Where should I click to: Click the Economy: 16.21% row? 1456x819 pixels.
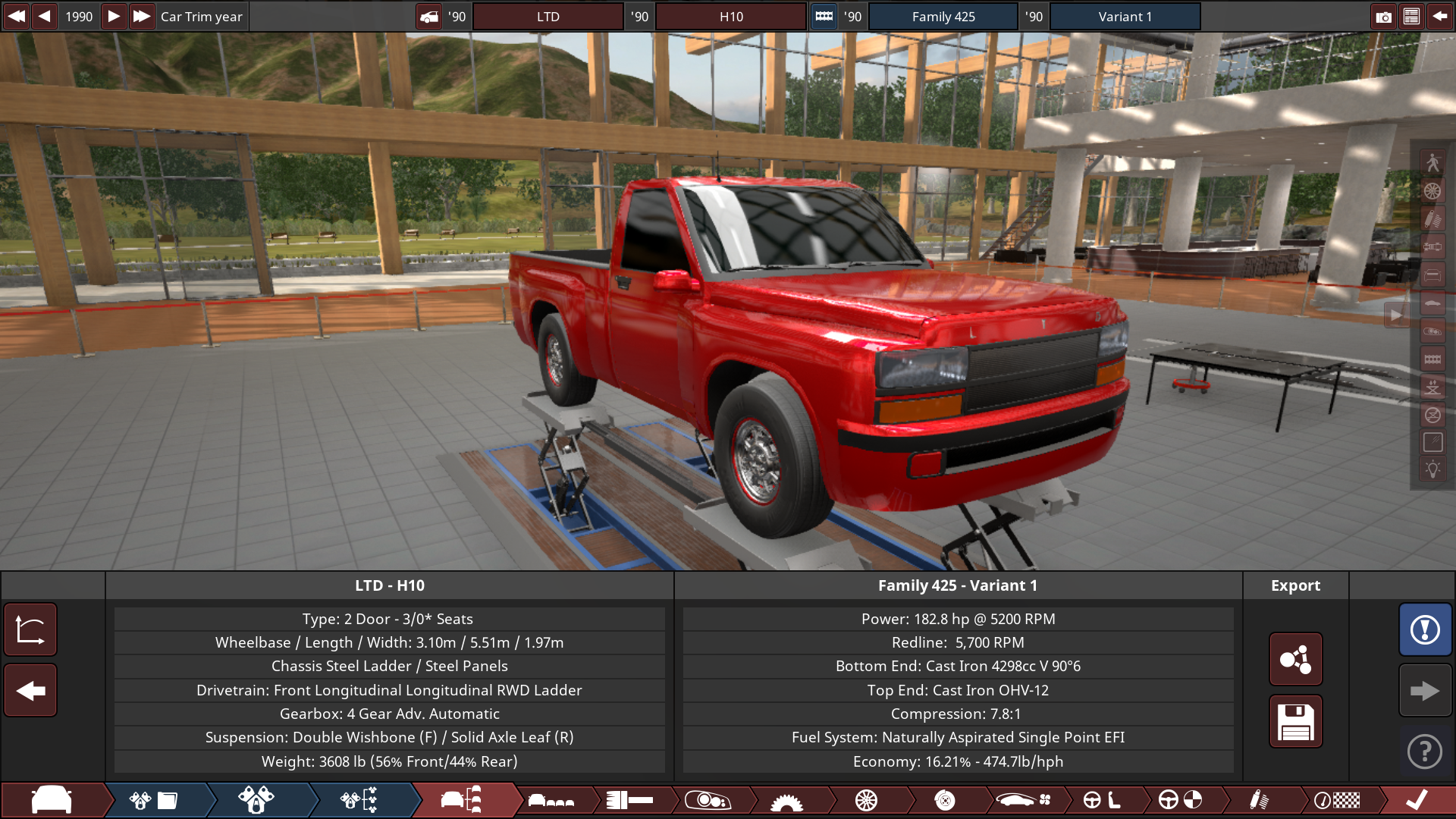click(958, 761)
